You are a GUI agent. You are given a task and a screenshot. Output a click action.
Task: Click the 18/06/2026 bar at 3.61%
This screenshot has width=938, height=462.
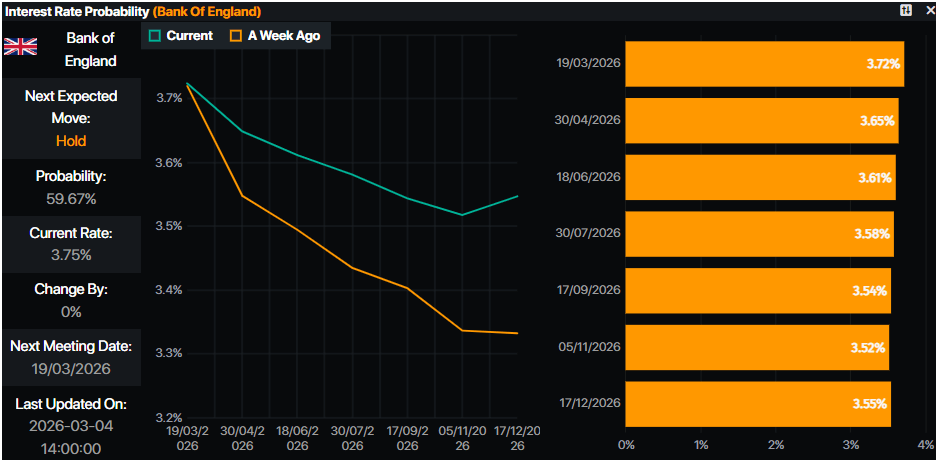tap(760, 177)
